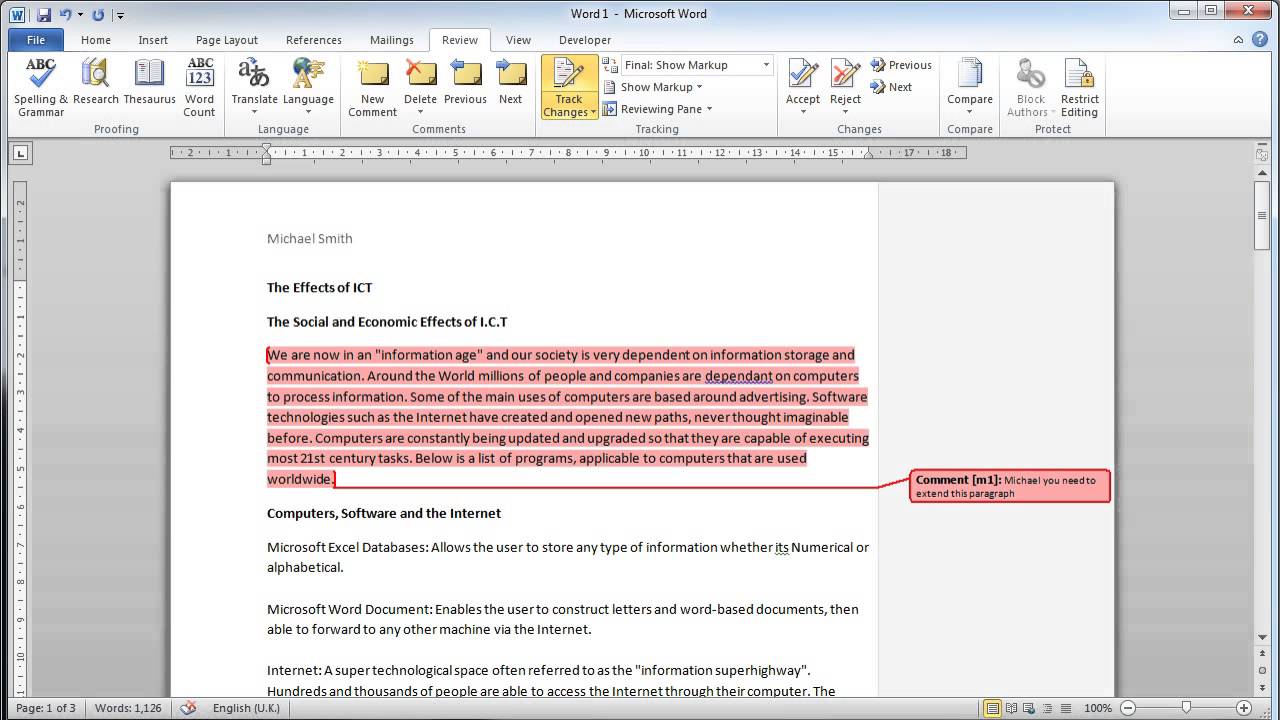The image size is (1280, 720).
Task: Expand the Delete comment dropdown arrow
Action: 421,112
